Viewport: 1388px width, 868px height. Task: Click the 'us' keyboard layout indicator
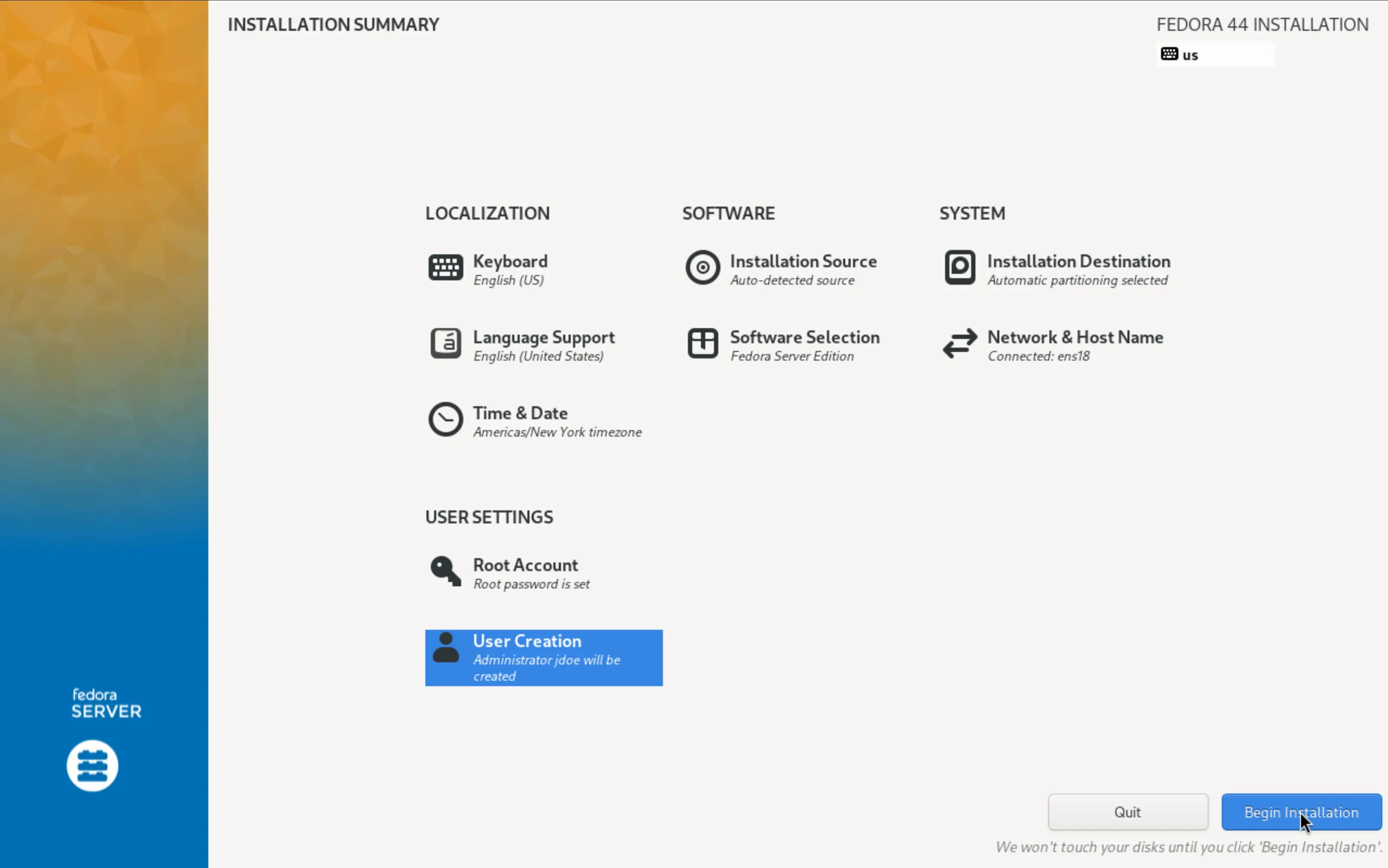(1215, 55)
